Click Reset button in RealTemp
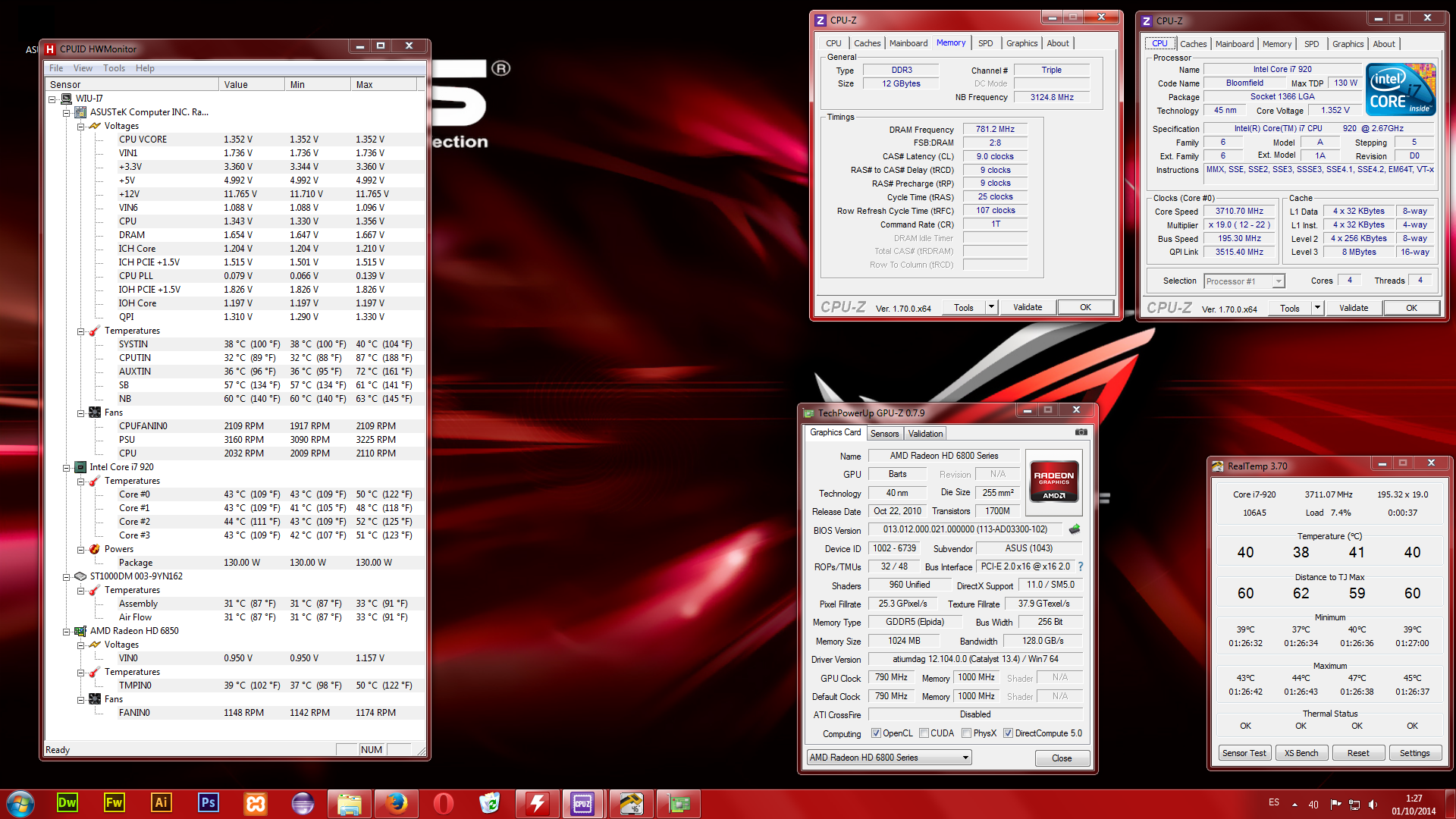This screenshot has height=819, width=1456. point(1358,753)
